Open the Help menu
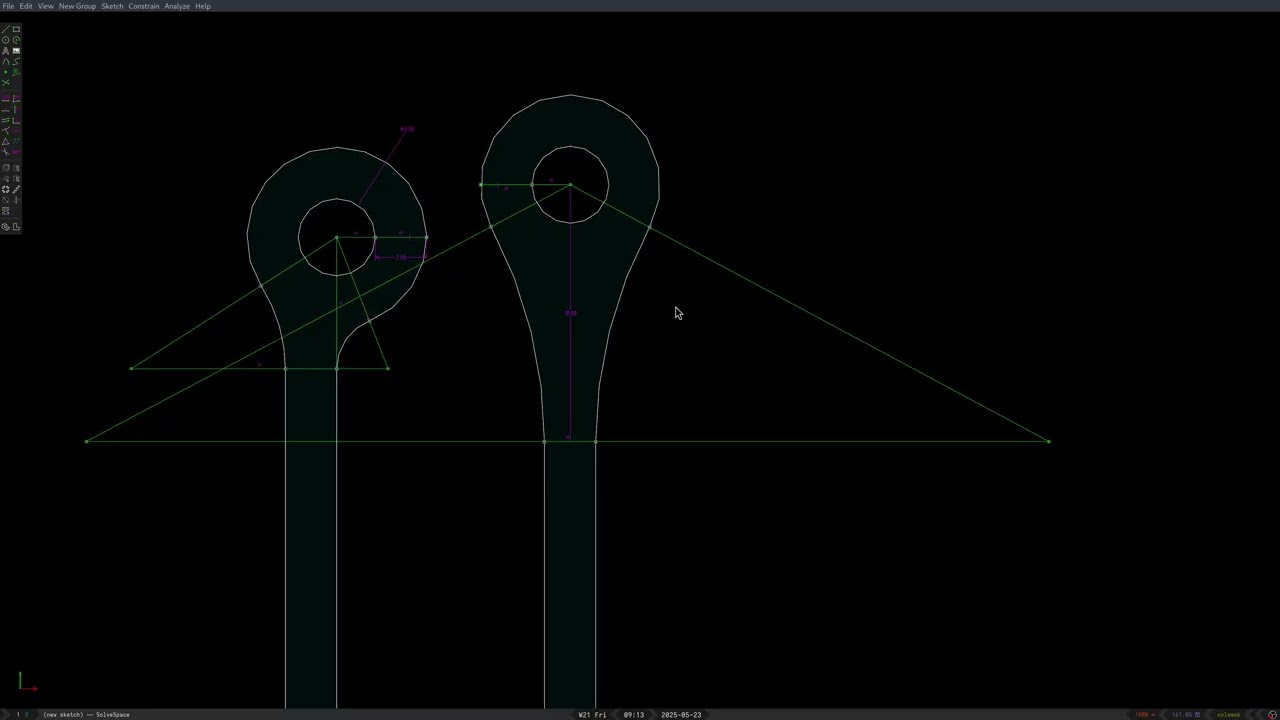This screenshot has height=720, width=1280. [203, 6]
